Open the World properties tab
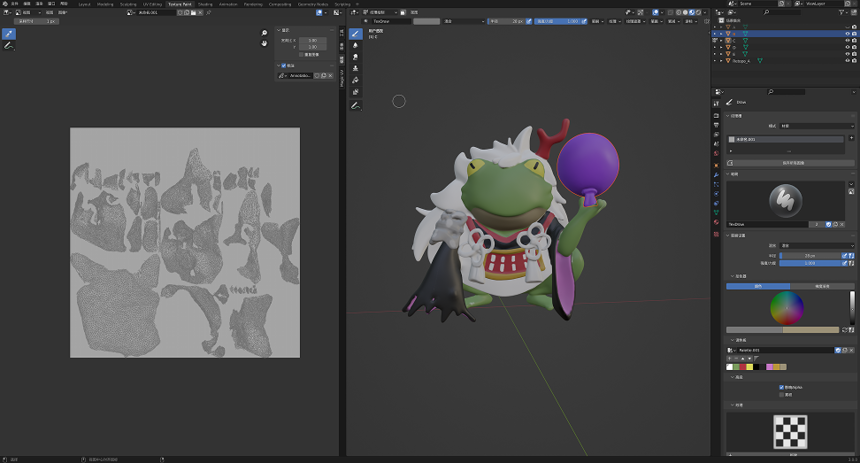This screenshot has height=463, width=860. point(716,153)
